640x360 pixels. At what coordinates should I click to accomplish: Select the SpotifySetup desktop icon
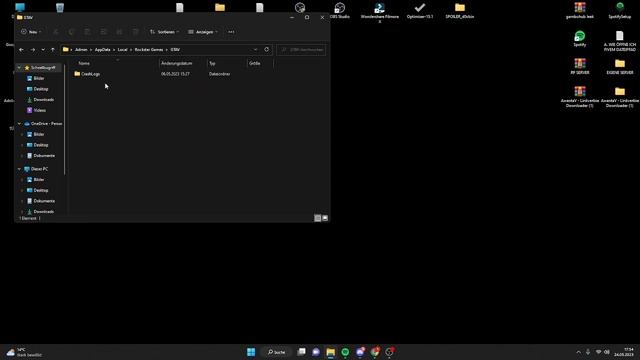[620, 11]
